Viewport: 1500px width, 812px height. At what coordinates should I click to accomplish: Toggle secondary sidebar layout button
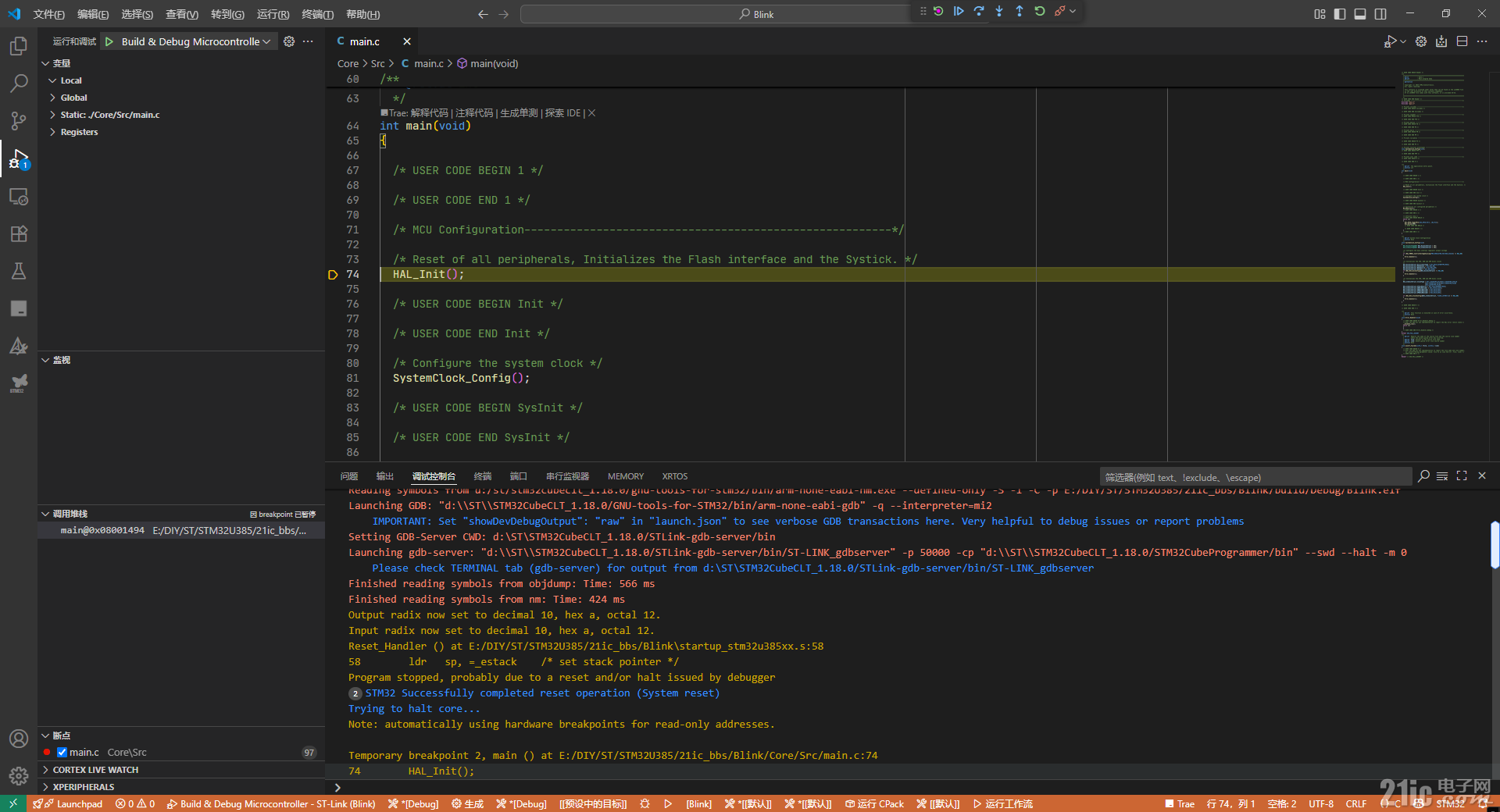tap(1380, 14)
